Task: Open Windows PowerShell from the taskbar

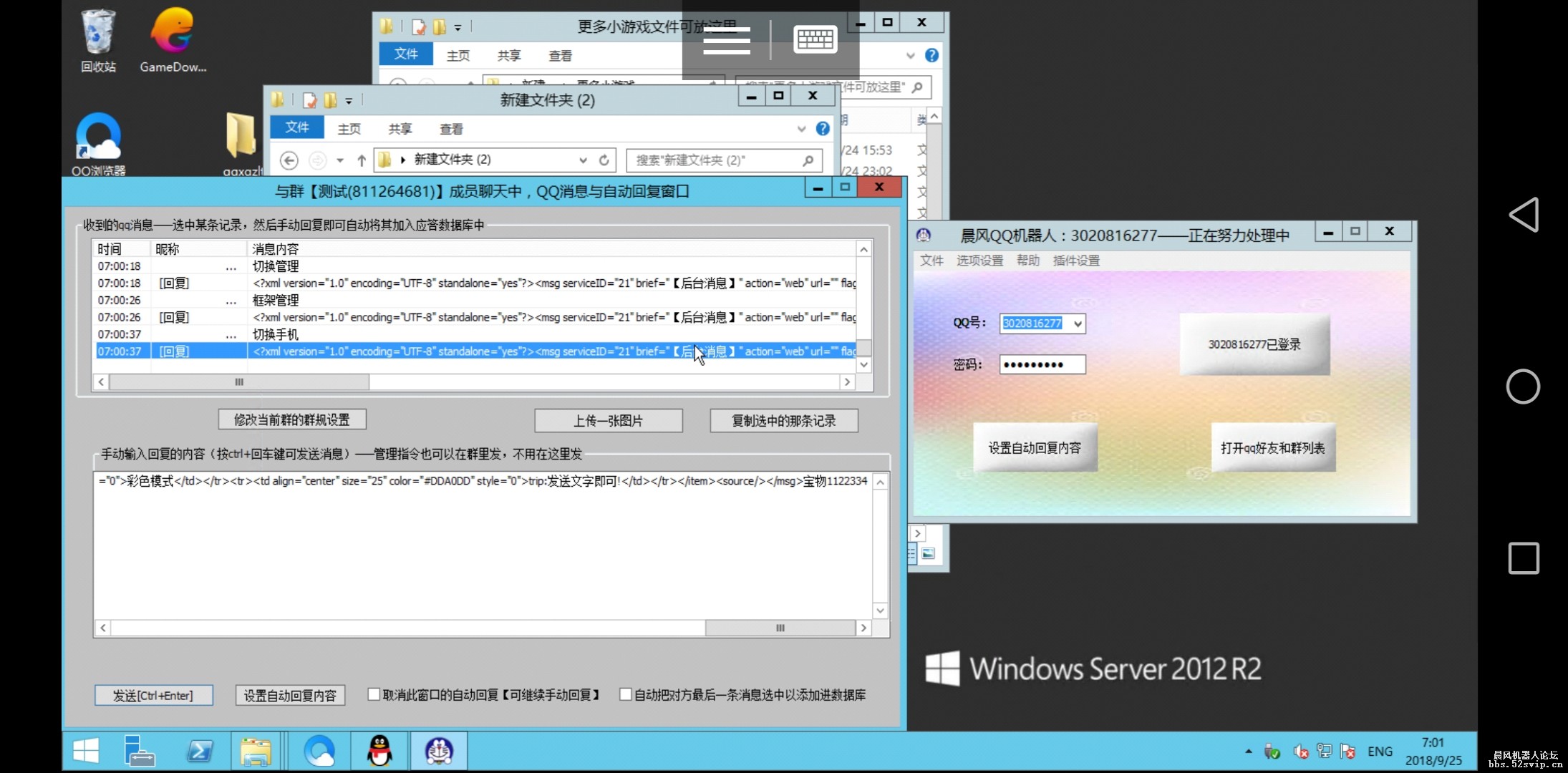Action: point(200,751)
